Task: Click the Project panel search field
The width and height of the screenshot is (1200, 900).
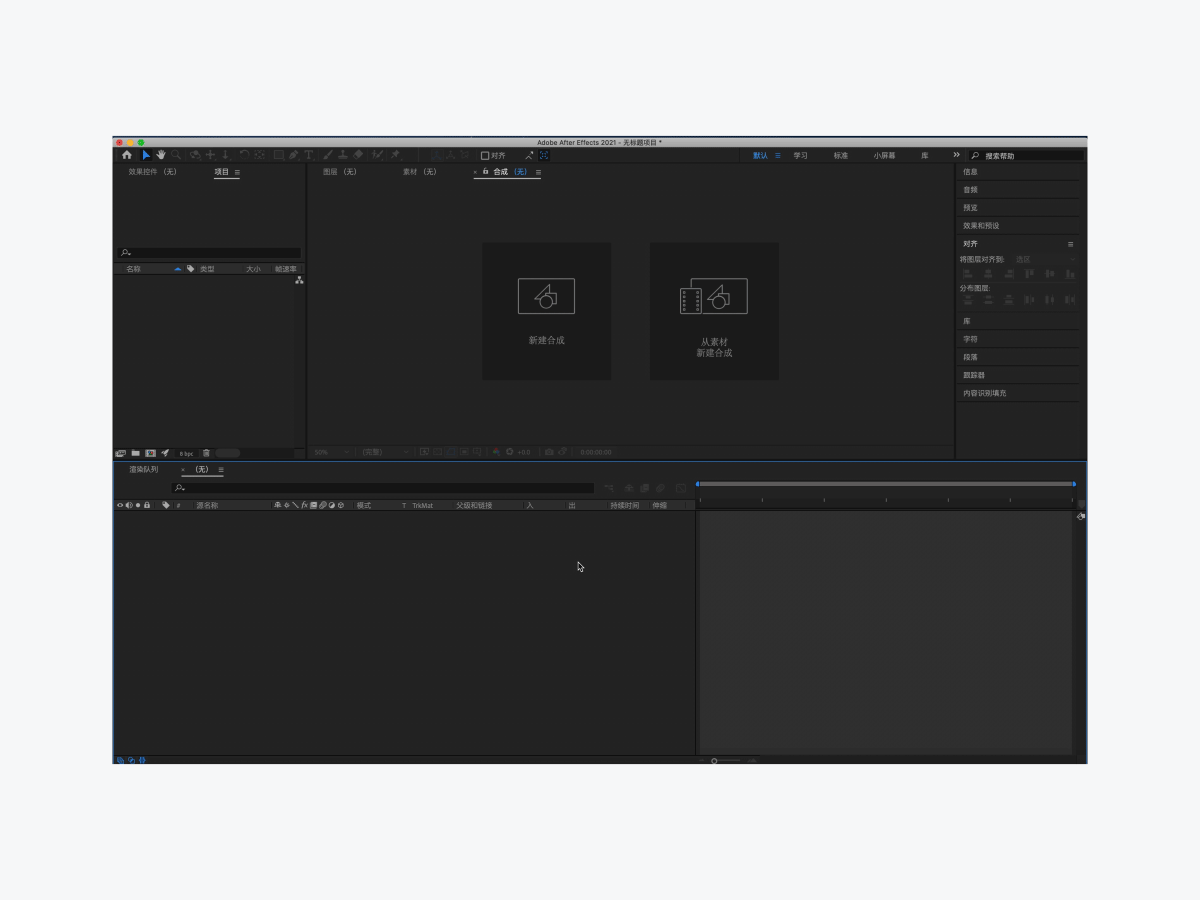Action: (209, 253)
